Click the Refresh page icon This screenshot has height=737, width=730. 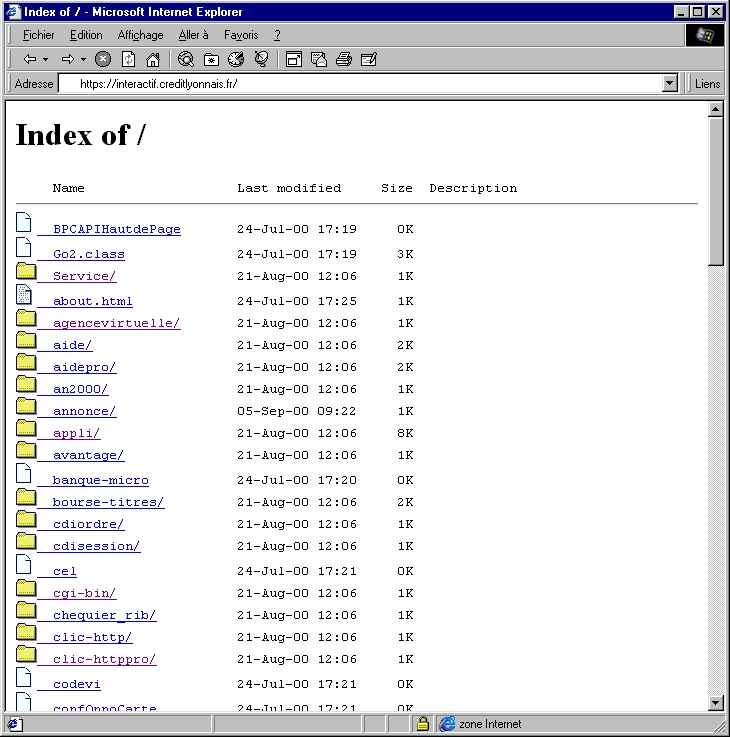tap(128, 59)
